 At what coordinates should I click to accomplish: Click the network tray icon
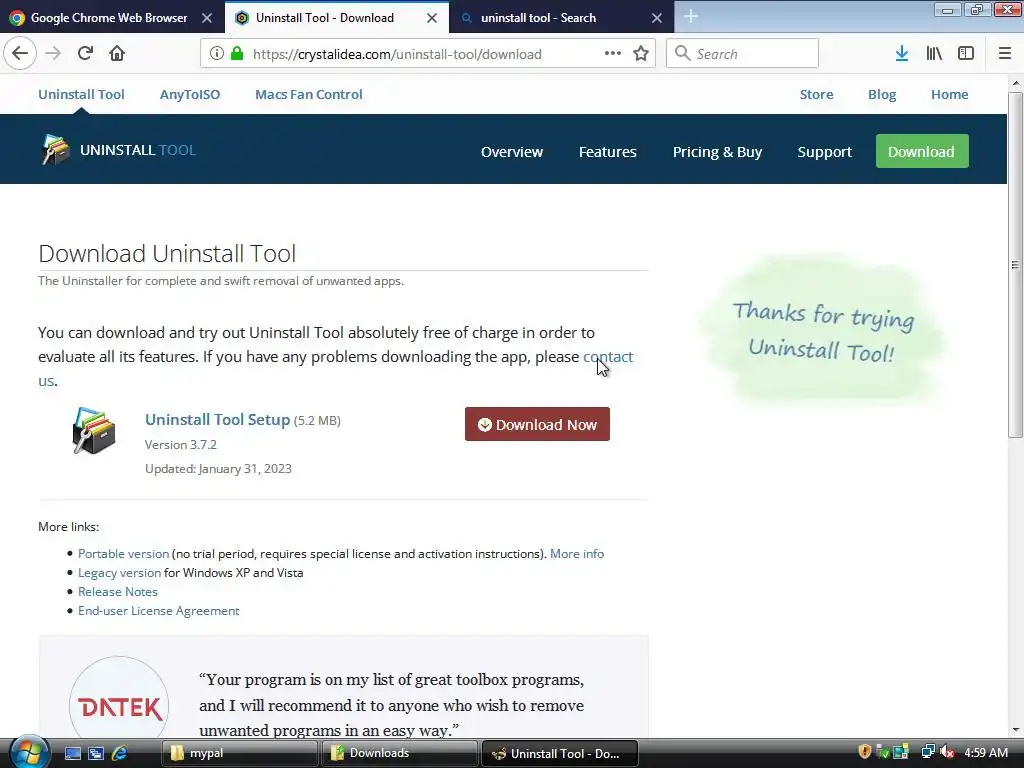click(928, 752)
